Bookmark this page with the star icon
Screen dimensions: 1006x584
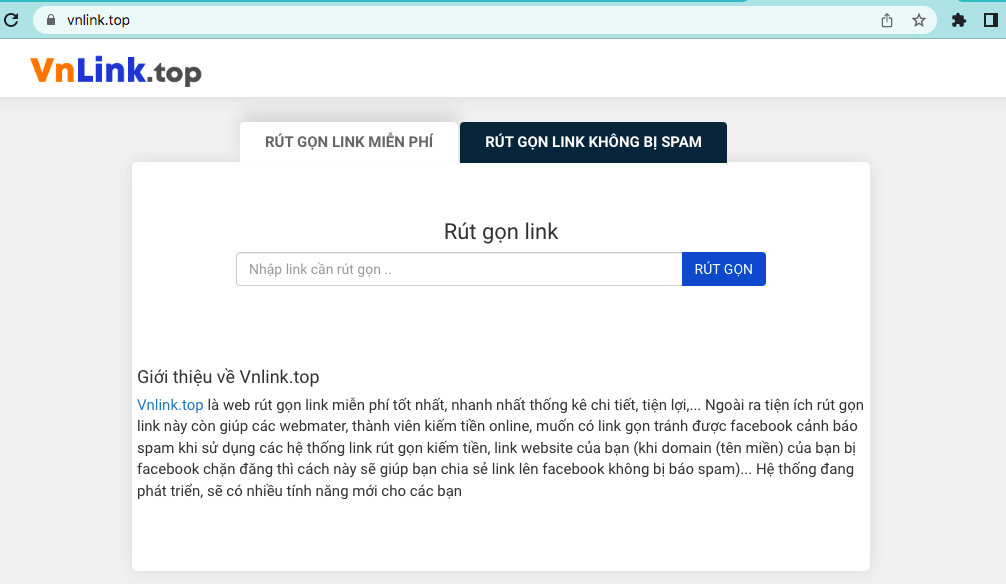(918, 20)
